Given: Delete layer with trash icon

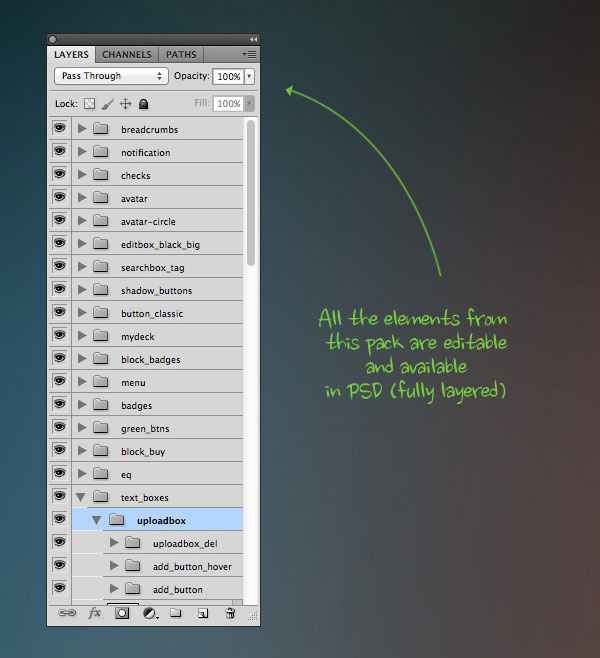Looking at the screenshot, I should (x=230, y=613).
